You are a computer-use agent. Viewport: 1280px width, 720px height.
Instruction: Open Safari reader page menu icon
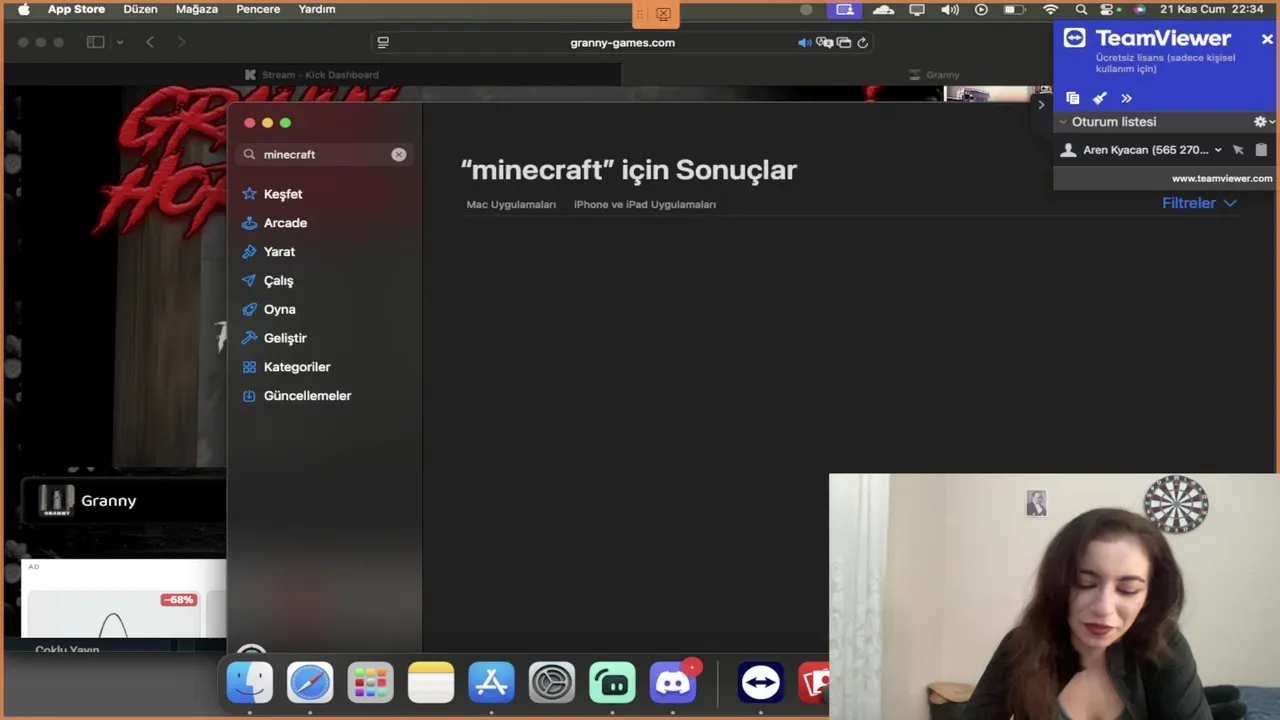tap(383, 42)
